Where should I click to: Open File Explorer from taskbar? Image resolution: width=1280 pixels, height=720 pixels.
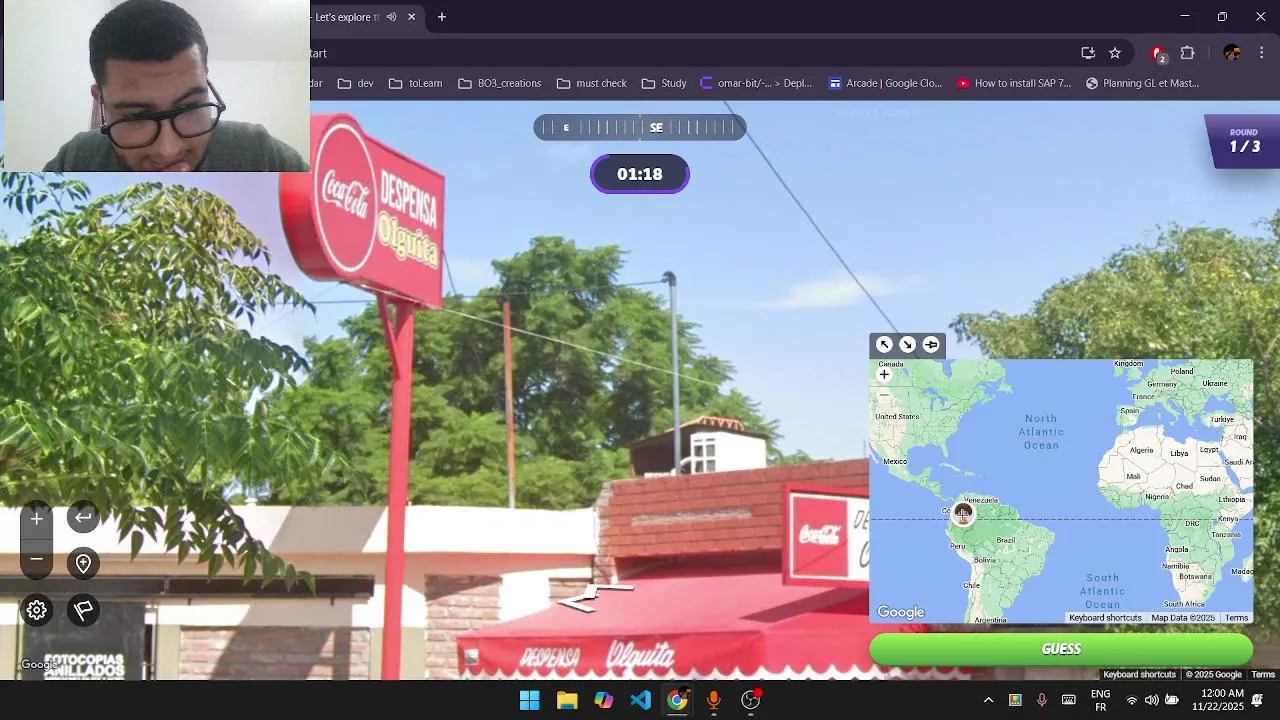pos(567,700)
